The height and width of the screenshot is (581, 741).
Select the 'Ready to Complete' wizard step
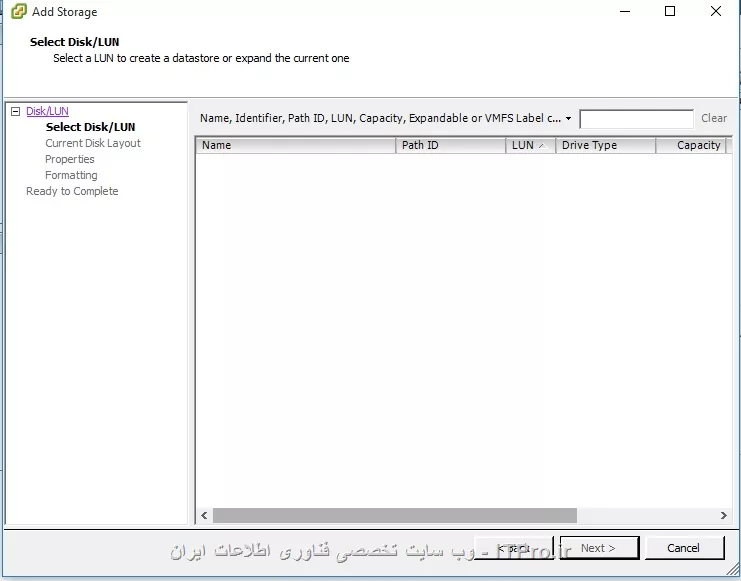click(72, 191)
